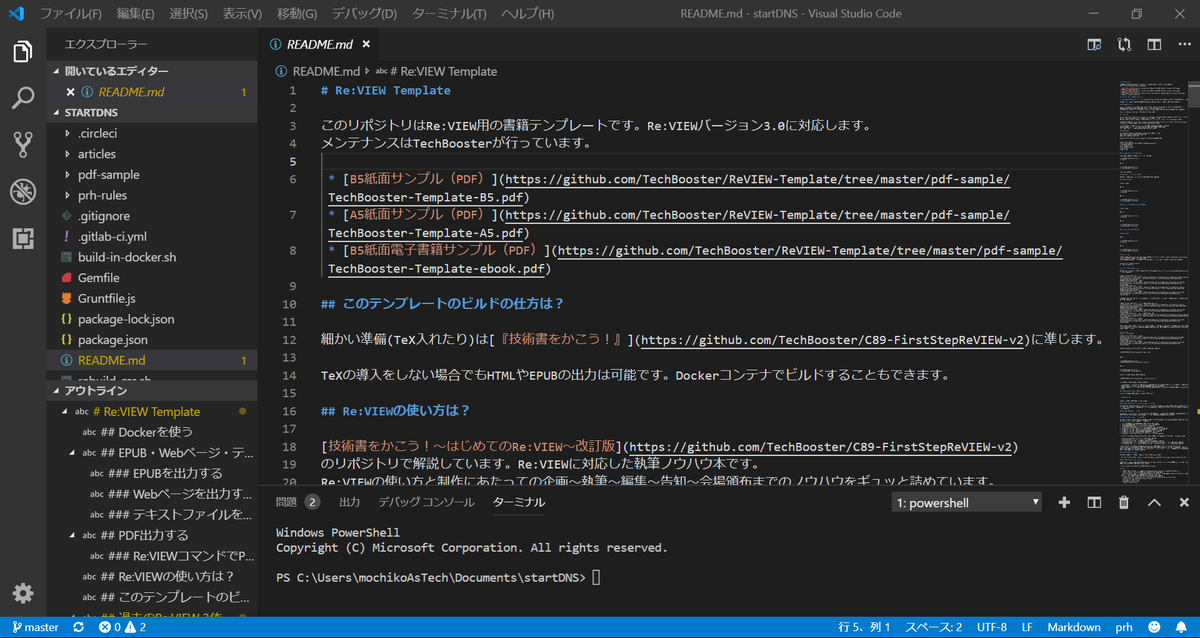Click the feedback smiley in status bar
Image resolution: width=1200 pixels, height=638 pixels.
point(1155,627)
